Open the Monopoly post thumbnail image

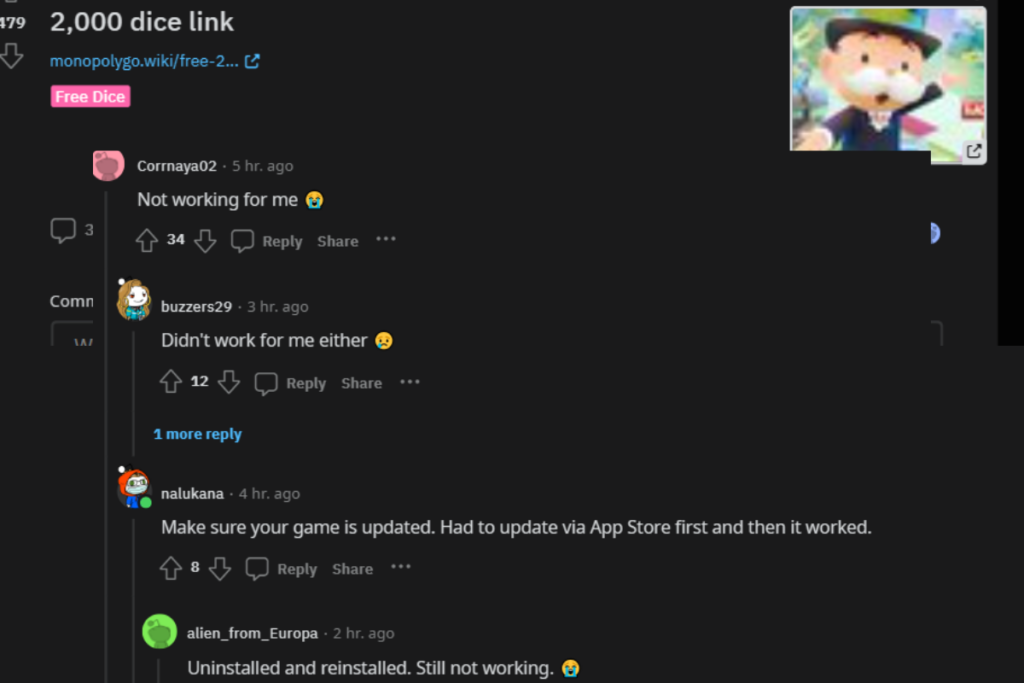click(888, 85)
